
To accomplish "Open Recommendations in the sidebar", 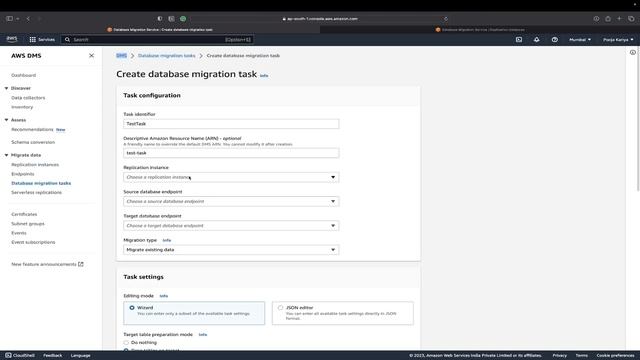I will pos(32,129).
